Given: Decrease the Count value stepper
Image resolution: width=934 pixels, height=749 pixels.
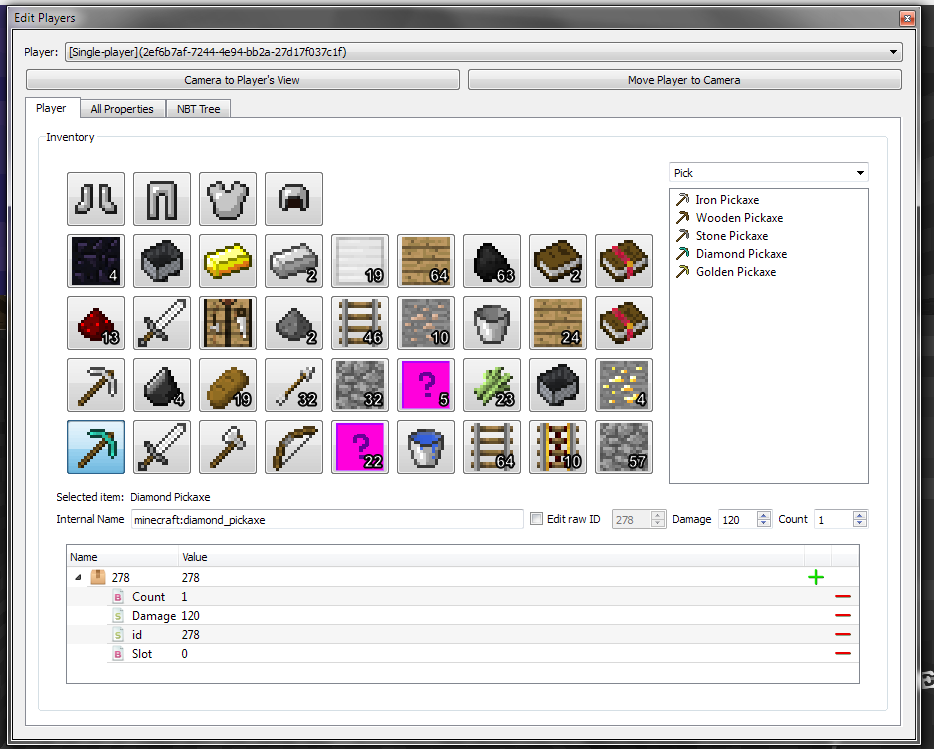Looking at the screenshot, I should (860, 523).
